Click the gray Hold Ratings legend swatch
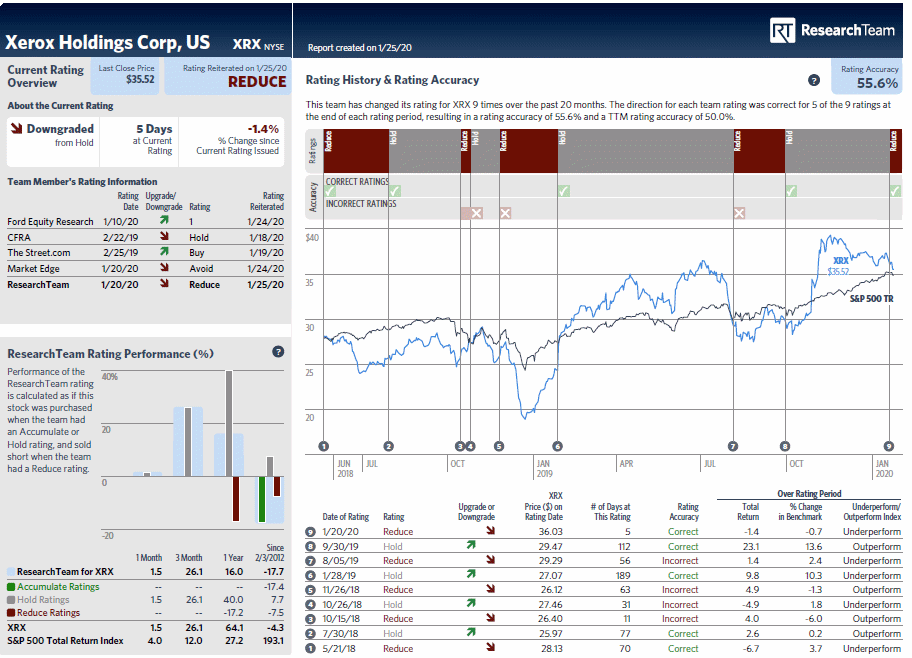This screenshot has width=912, height=658. point(11,600)
